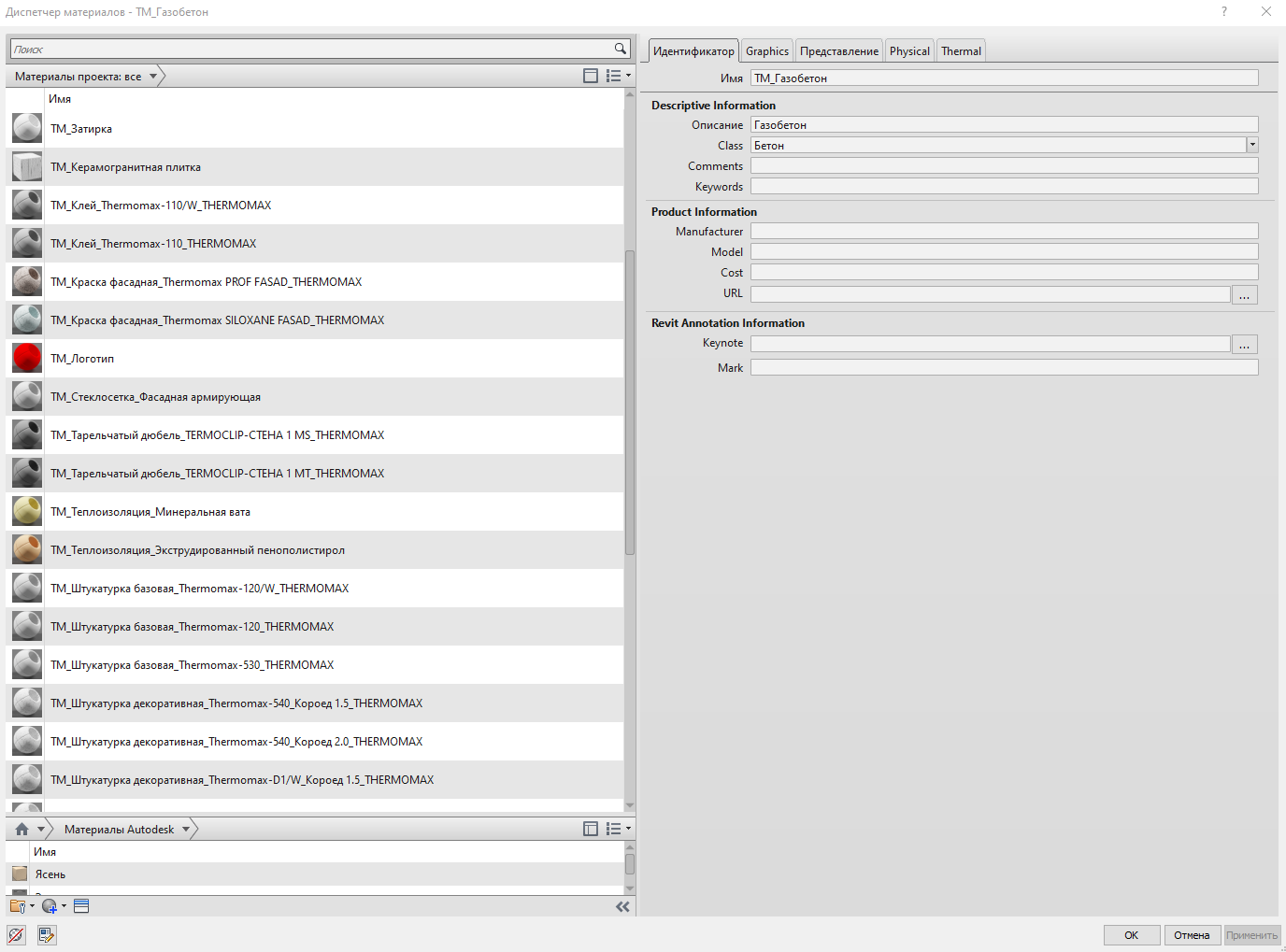
Task: Click the browse button next to Keynote field
Action: [1245, 344]
